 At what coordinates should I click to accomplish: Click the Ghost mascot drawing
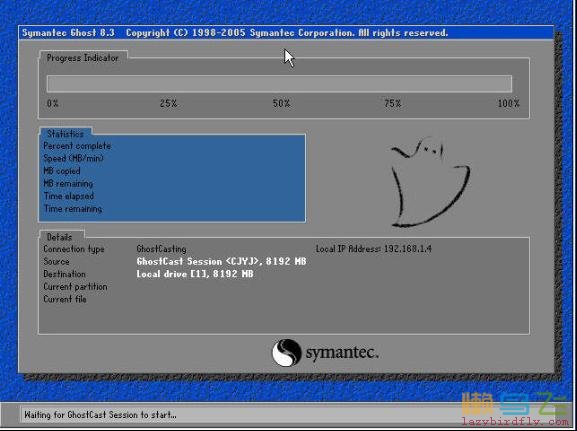coord(430,182)
